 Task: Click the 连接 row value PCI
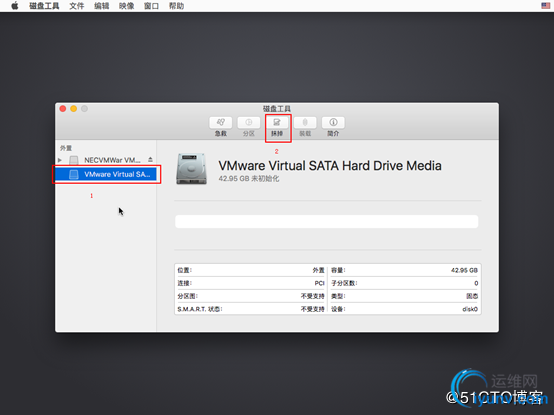(319, 283)
